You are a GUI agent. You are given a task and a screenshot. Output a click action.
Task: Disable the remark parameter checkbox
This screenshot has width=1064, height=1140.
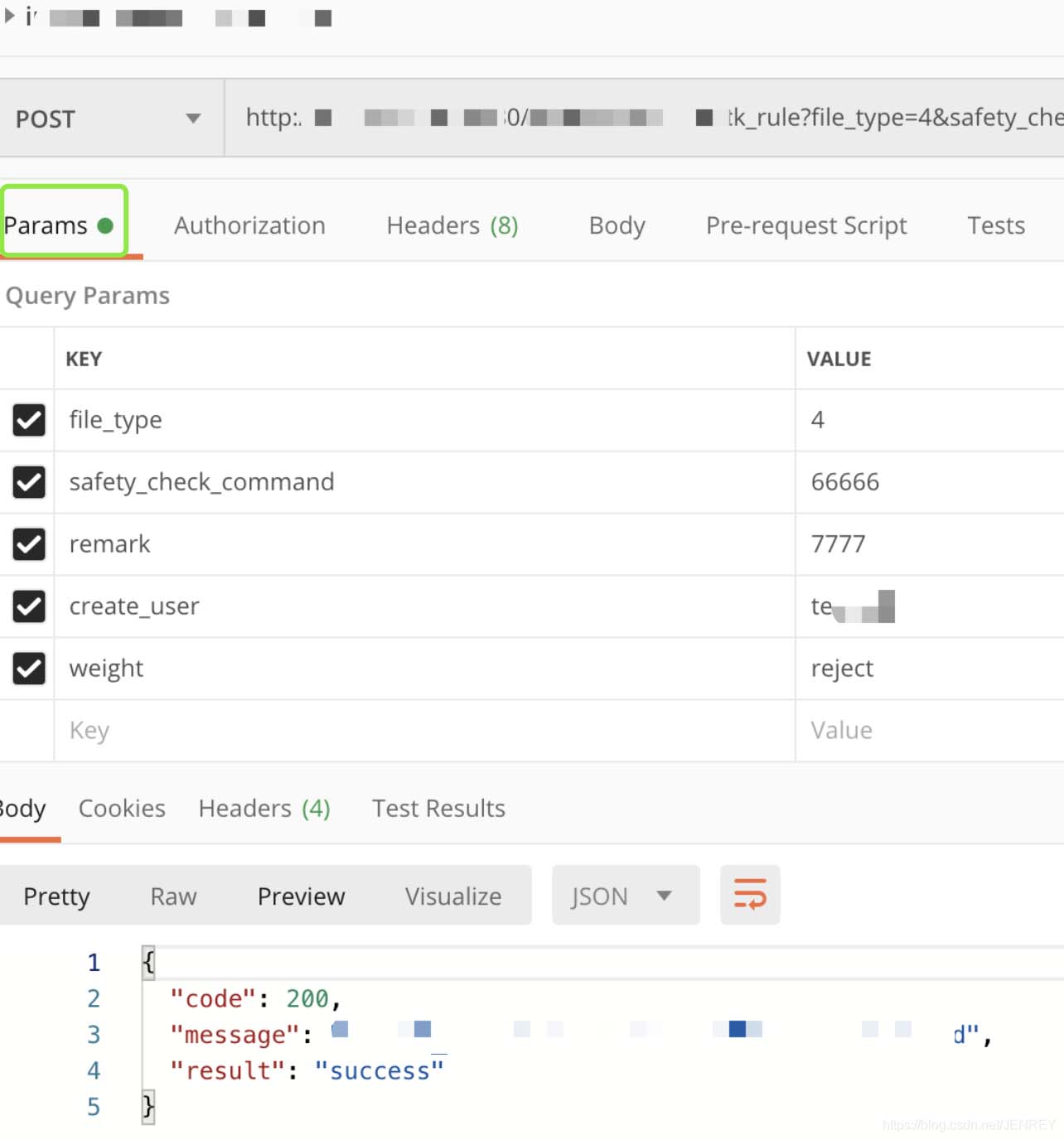pos(29,543)
